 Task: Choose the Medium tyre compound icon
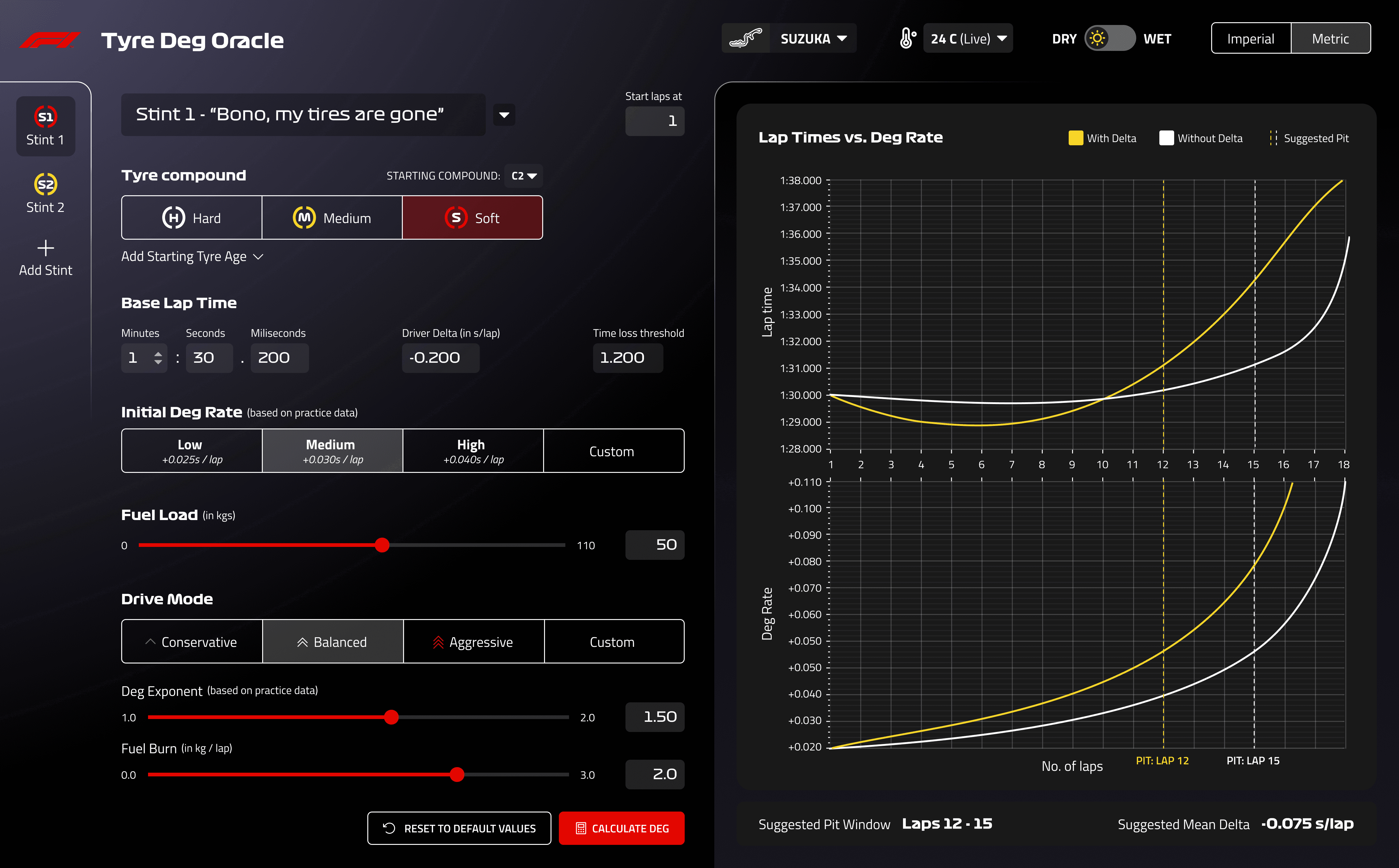pyautogui.click(x=304, y=217)
